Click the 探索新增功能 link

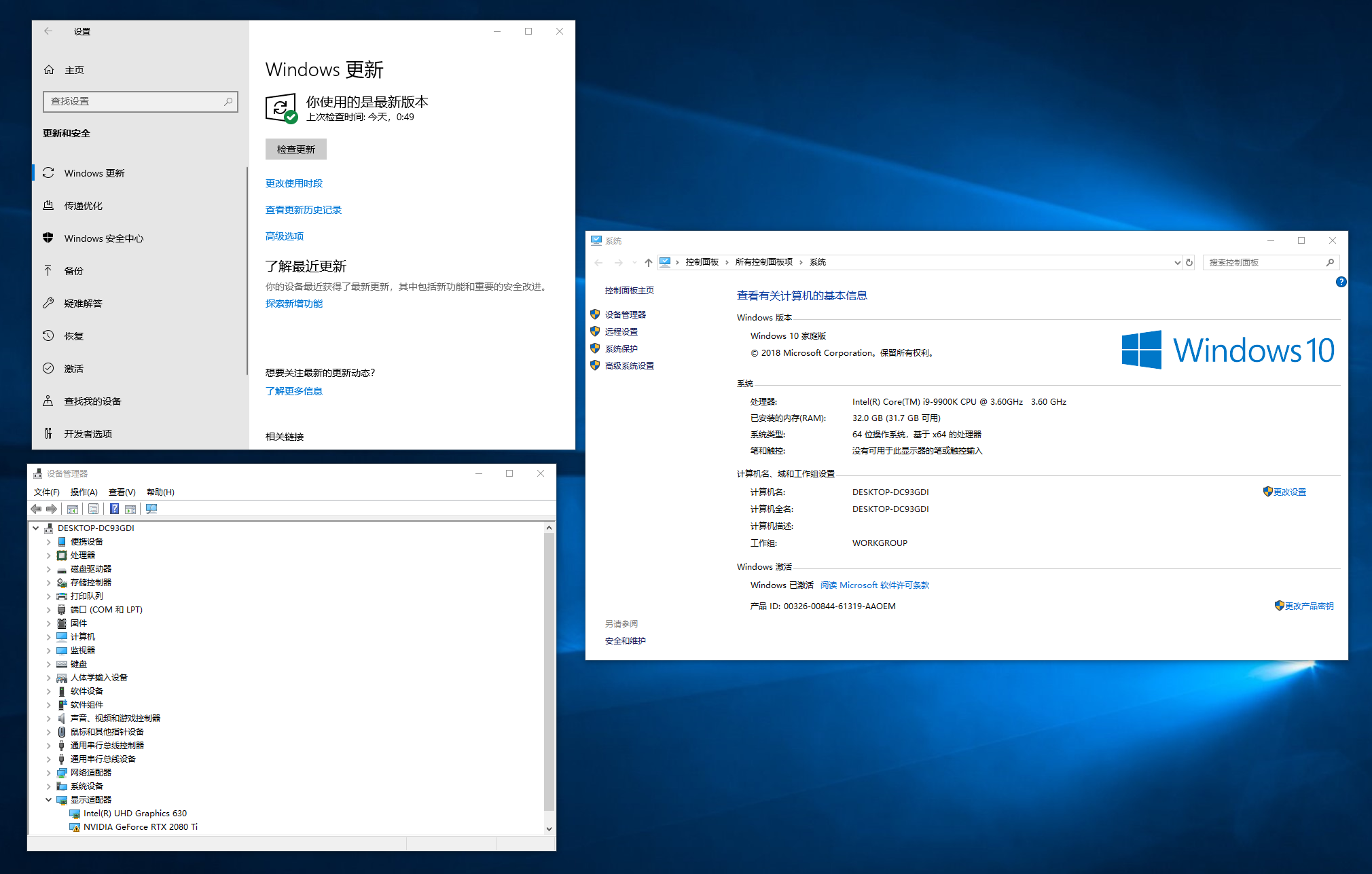(294, 304)
